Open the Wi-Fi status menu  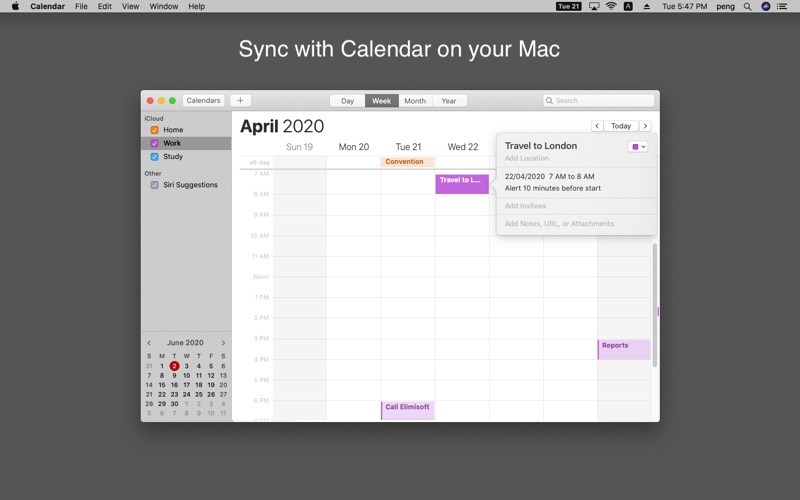pos(611,6)
